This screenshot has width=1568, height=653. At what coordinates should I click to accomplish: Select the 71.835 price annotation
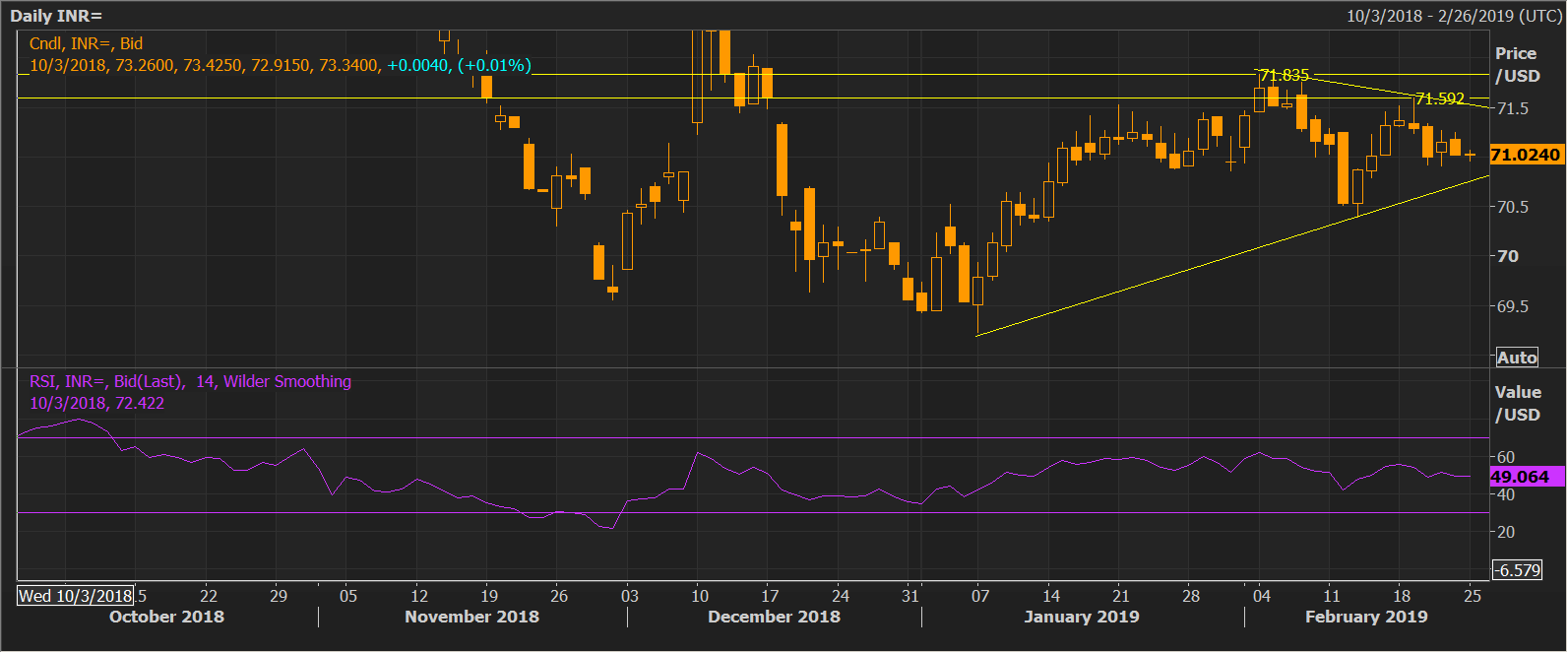click(x=1285, y=76)
